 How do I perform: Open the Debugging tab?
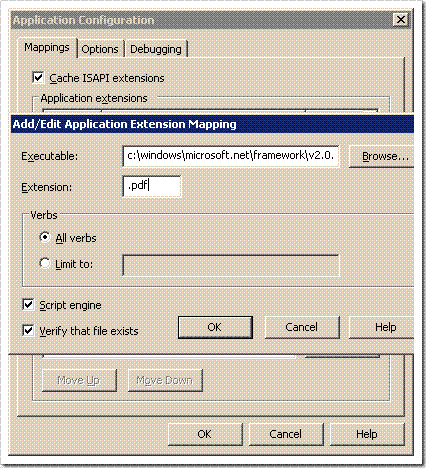coord(156,49)
